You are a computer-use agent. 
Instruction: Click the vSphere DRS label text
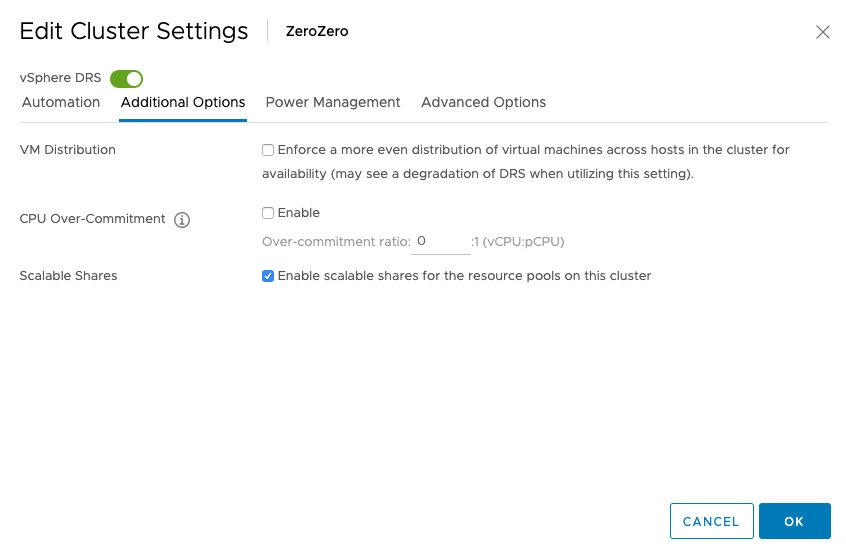coord(60,78)
